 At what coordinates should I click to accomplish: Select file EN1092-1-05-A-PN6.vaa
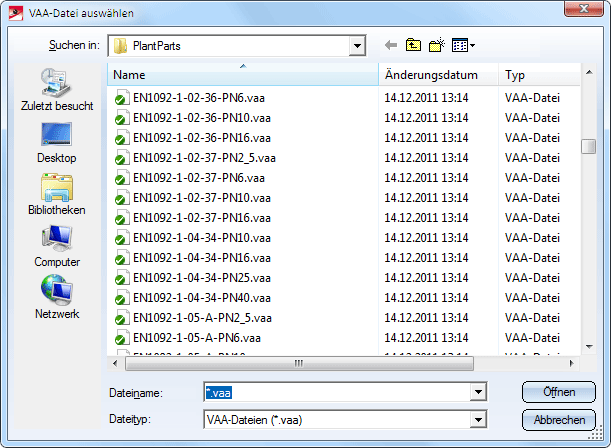pyautogui.click(x=197, y=338)
